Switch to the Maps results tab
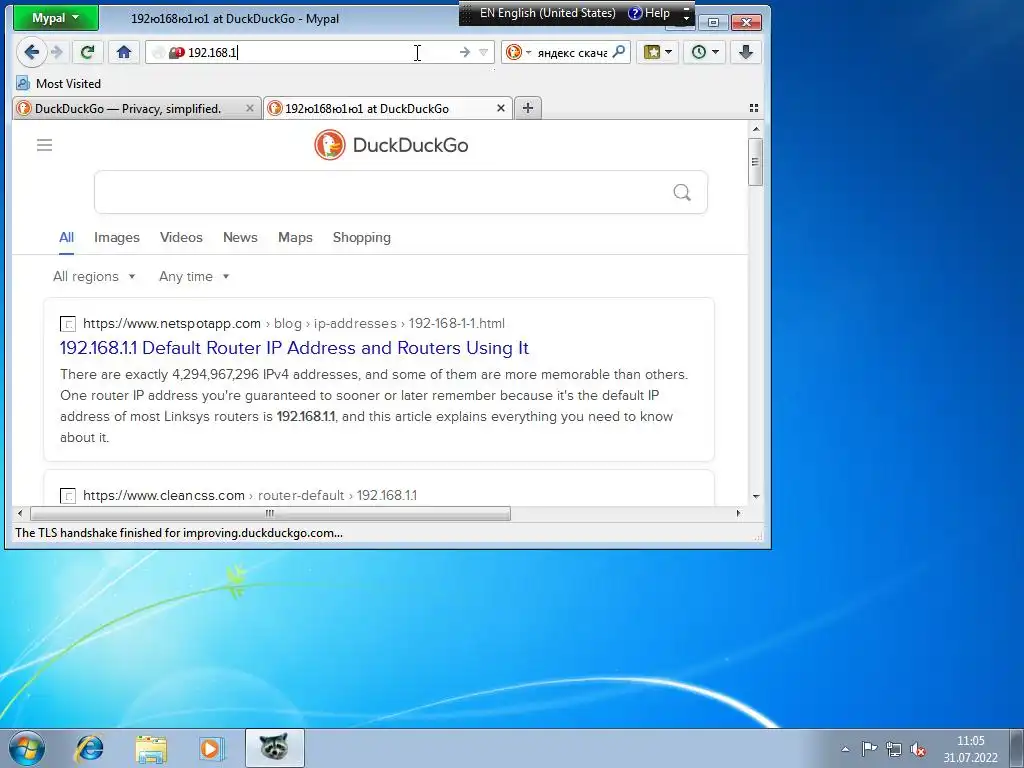Screen dimensions: 1024x768 (x=295, y=238)
